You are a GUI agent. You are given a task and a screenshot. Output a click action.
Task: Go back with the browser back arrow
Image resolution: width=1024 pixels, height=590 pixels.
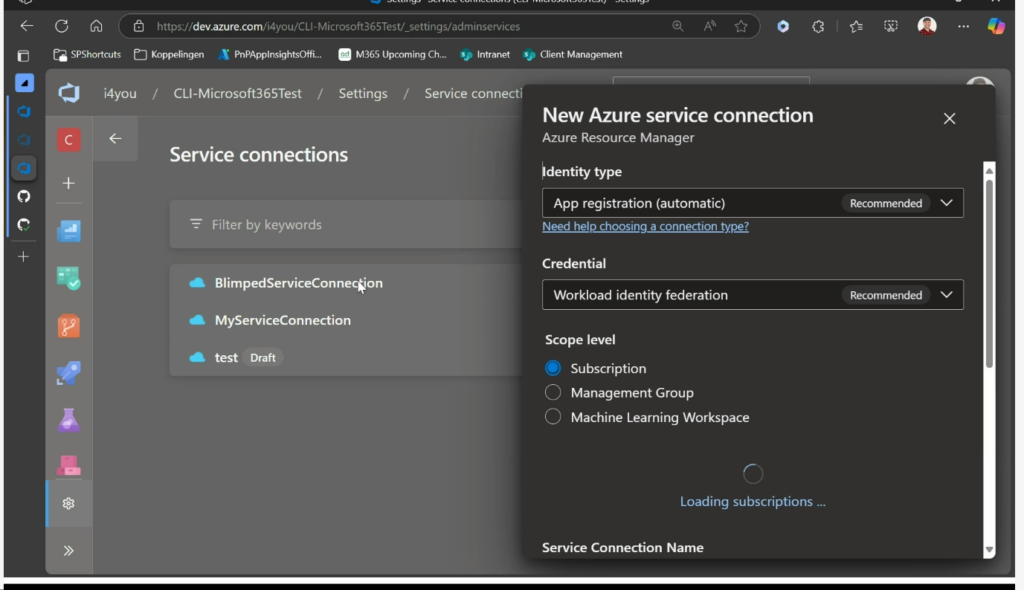coord(27,26)
